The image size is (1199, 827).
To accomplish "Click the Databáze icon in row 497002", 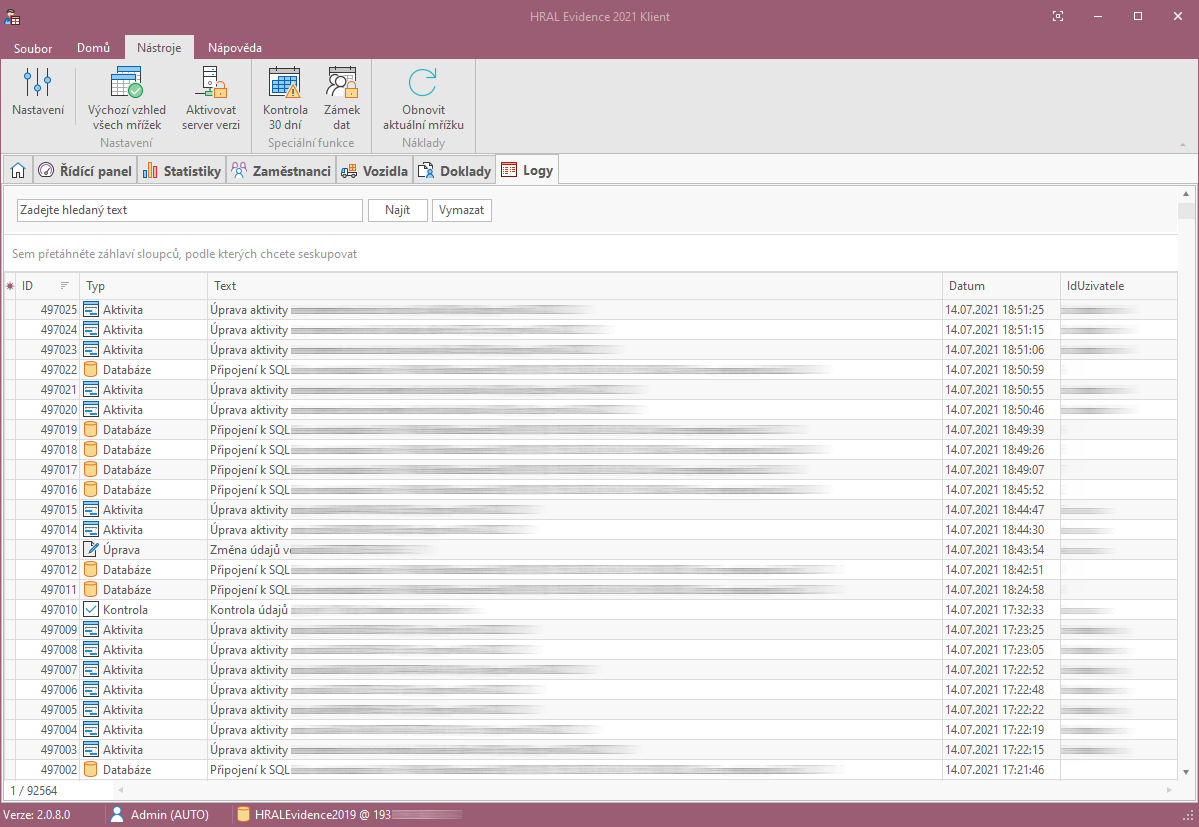I will pyautogui.click(x=91, y=769).
